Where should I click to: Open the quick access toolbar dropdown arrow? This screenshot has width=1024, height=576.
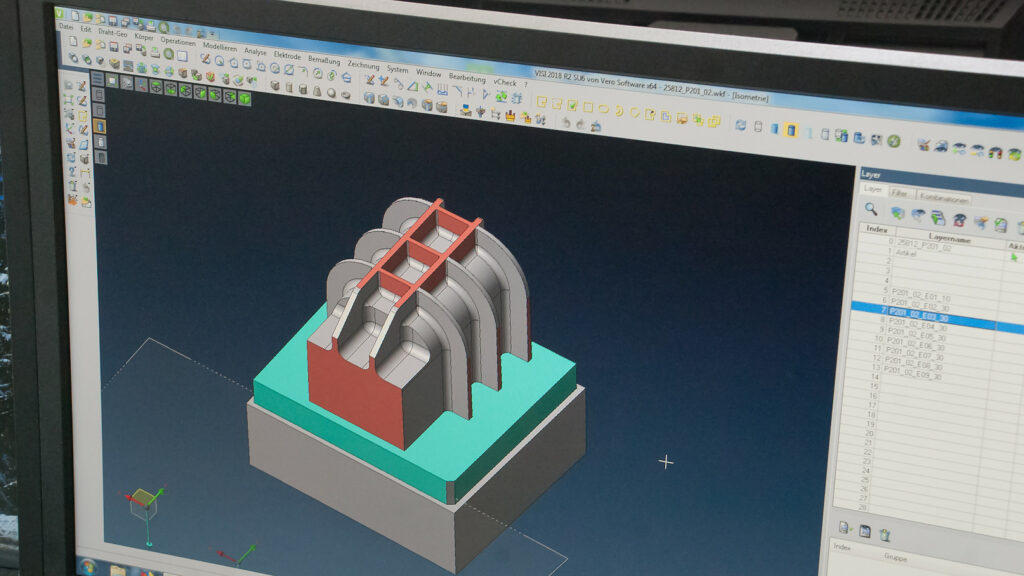[212, 33]
